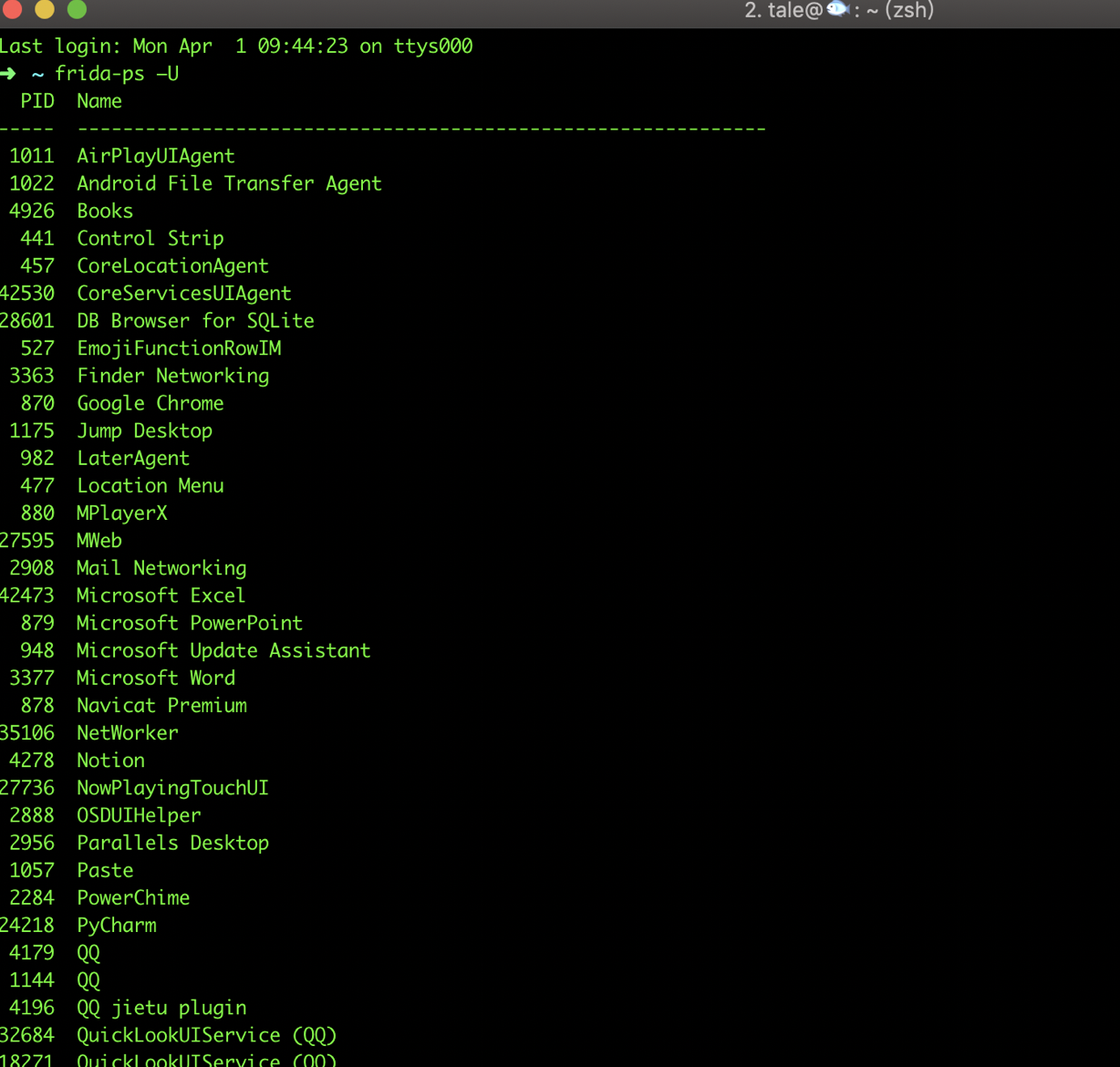This screenshot has width=1120, height=1067.
Task: Click PID value 2956
Action: [32, 843]
